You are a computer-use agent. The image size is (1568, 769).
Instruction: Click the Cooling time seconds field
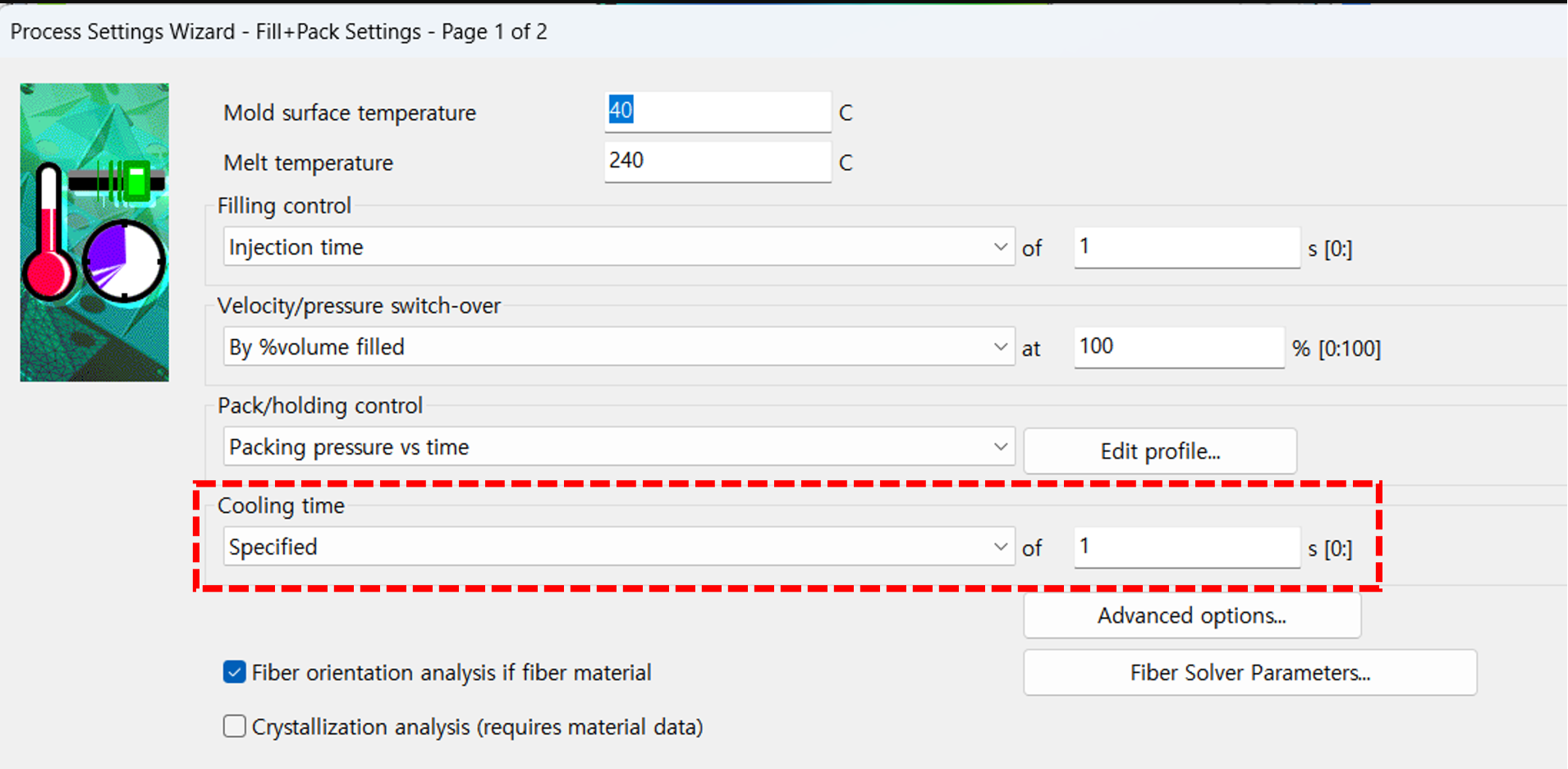coord(1187,547)
